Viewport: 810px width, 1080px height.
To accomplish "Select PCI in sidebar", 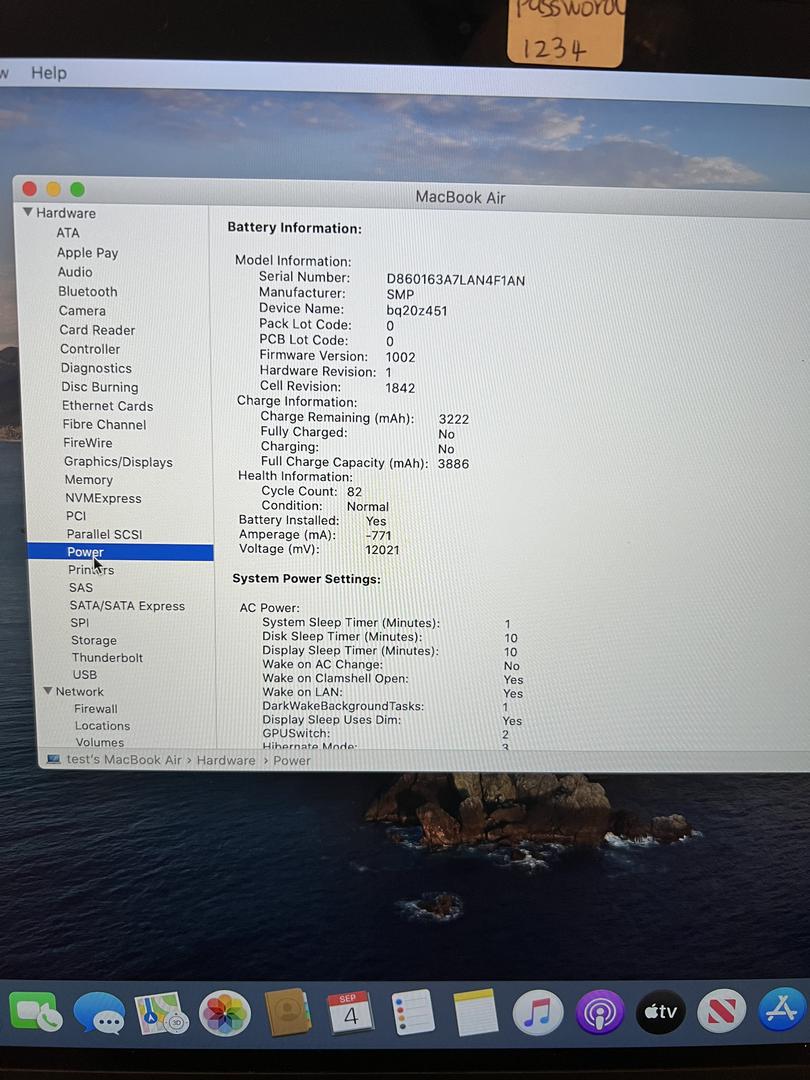I will click(x=76, y=516).
